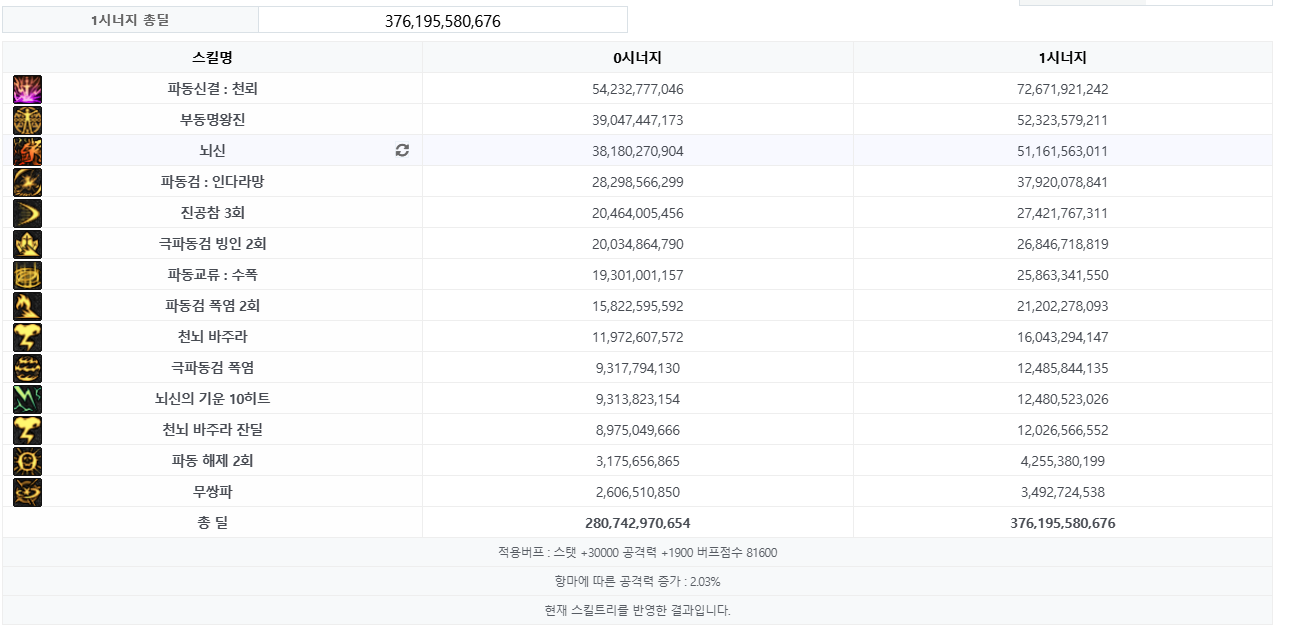Select the 부동명왕진 skill icon

point(27,120)
